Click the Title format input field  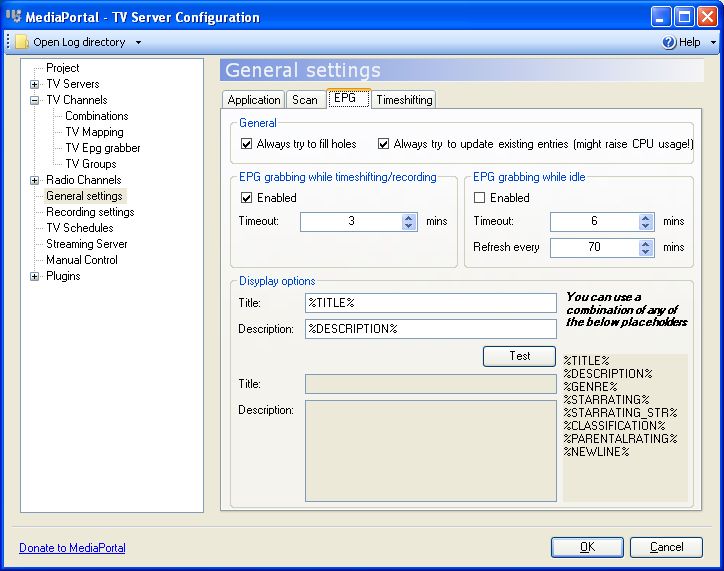coord(430,303)
